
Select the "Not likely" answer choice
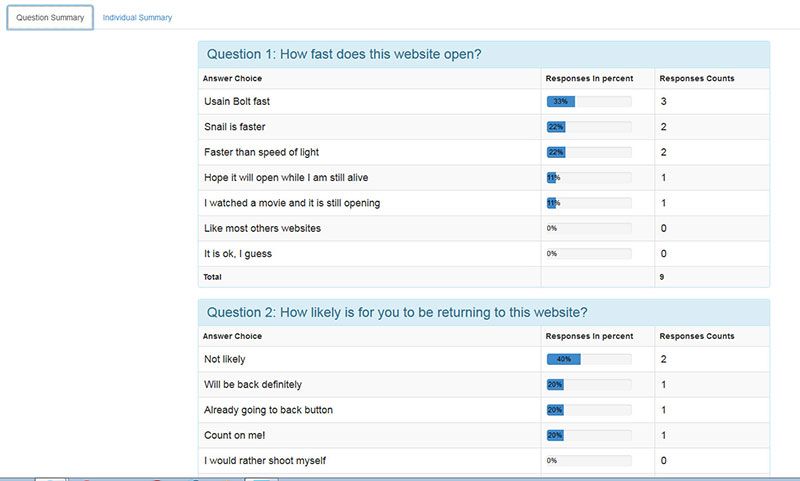click(224, 359)
